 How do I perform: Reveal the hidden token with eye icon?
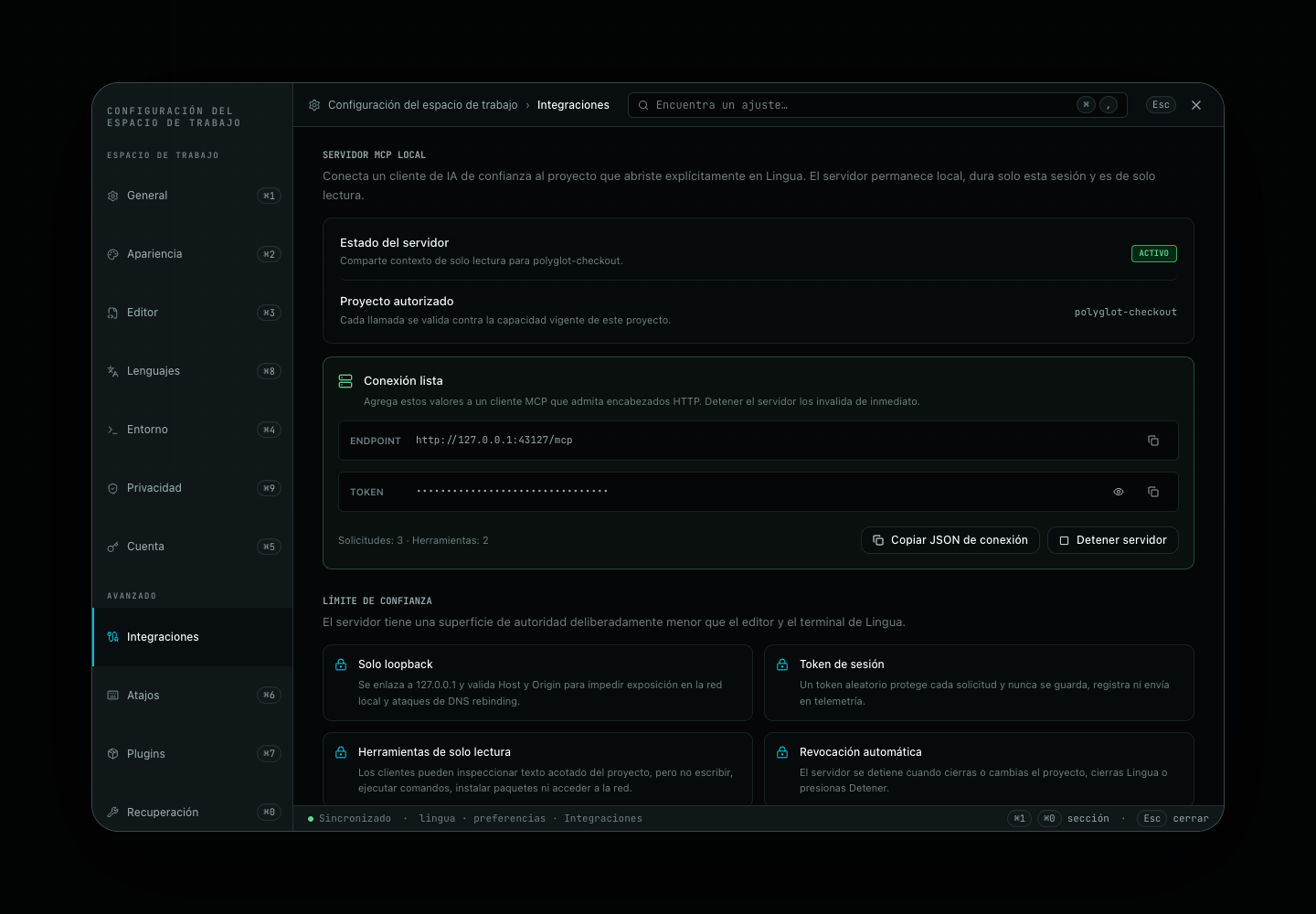tap(1119, 492)
